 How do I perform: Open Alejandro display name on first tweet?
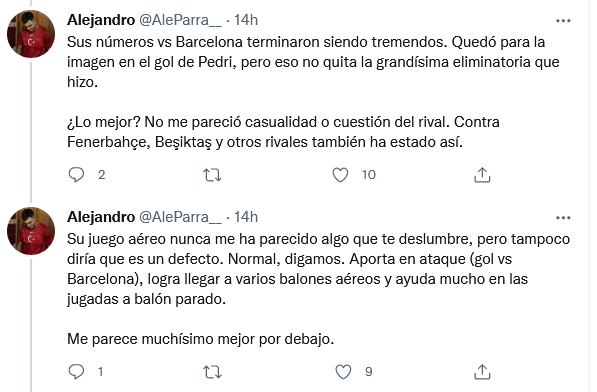[101, 20]
